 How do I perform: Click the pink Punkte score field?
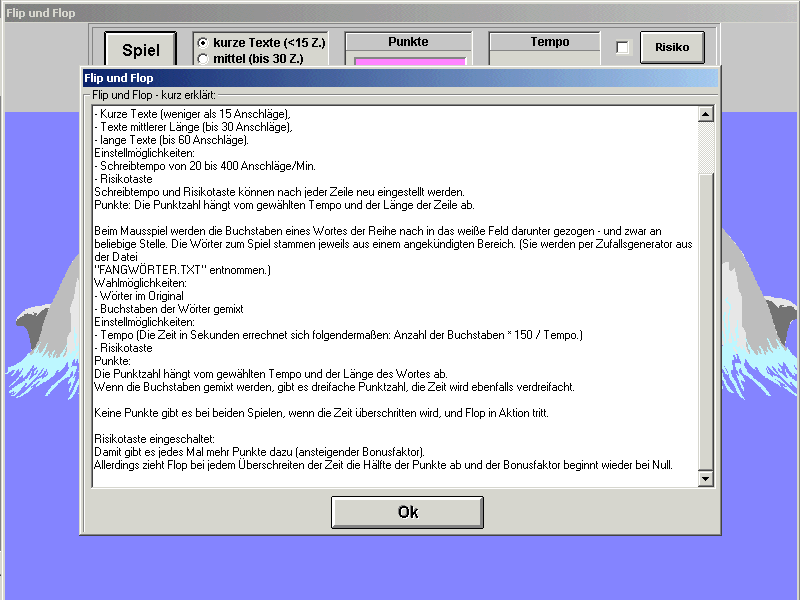(409, 62)
